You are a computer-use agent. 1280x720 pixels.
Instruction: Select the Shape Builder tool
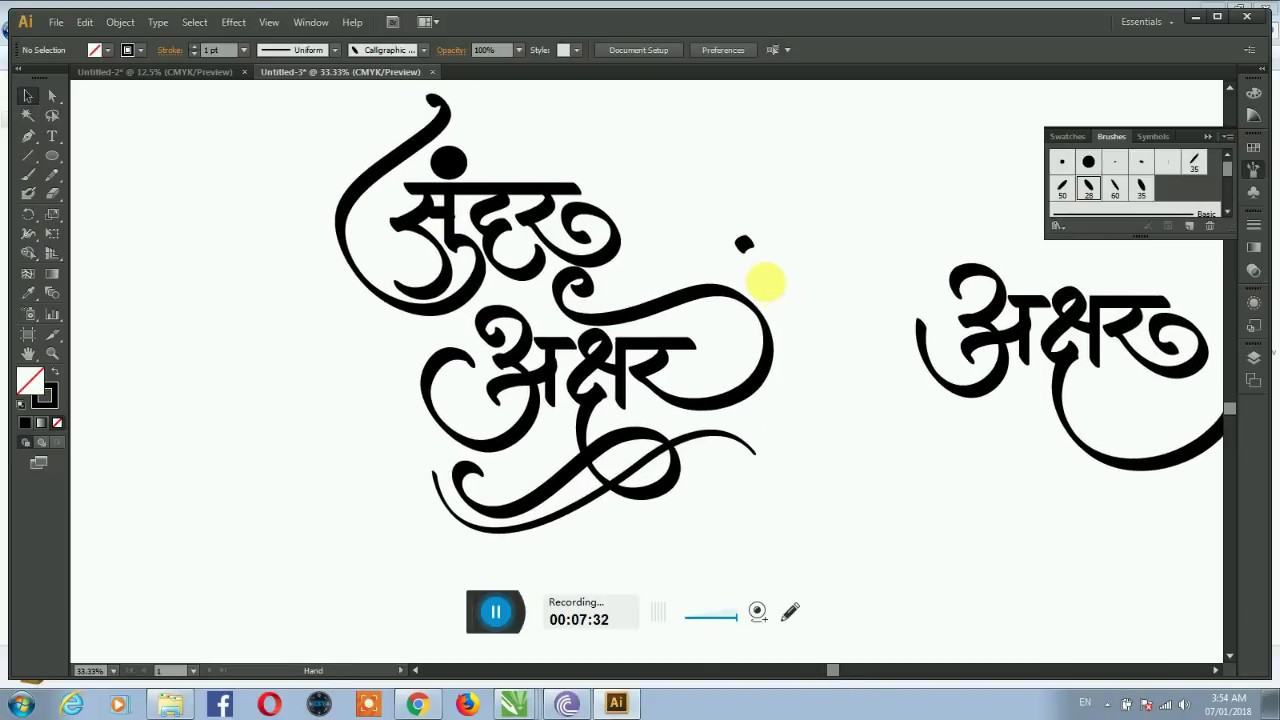pyautogui.click(x=28, y=254)
